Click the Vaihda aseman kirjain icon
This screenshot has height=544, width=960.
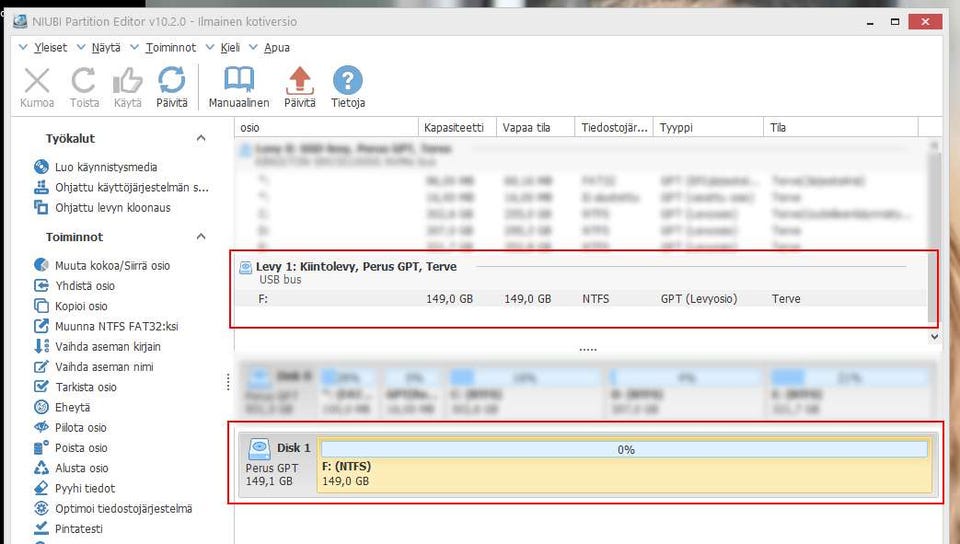click(41, 346)
